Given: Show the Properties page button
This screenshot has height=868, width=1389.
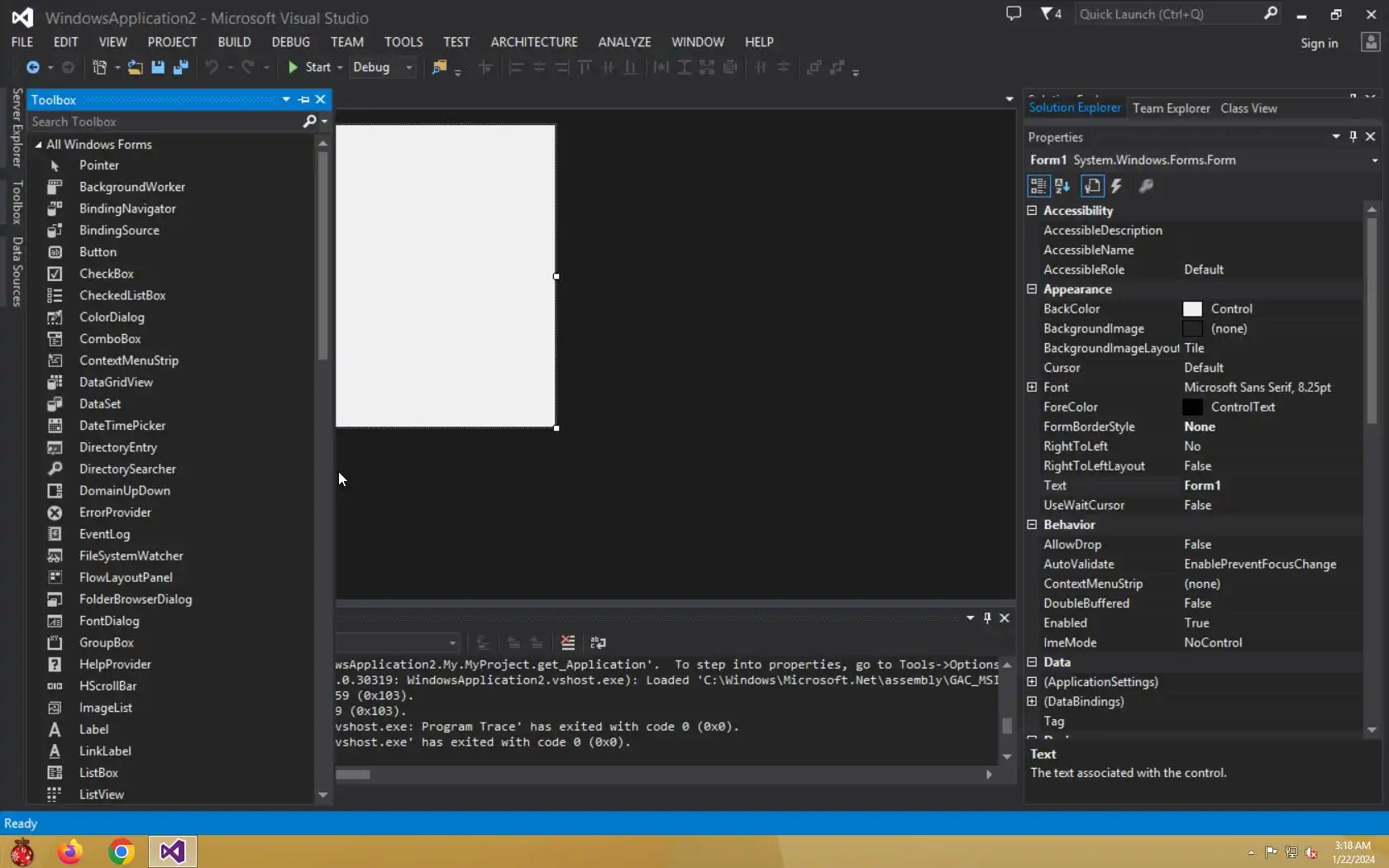Looking at the screenshot, I should click(x=1092, y=186).
